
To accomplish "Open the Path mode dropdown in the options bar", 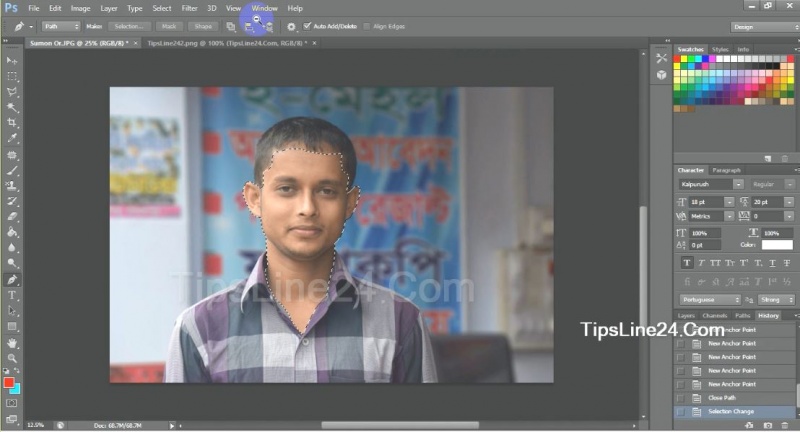I will pos(62,26).
